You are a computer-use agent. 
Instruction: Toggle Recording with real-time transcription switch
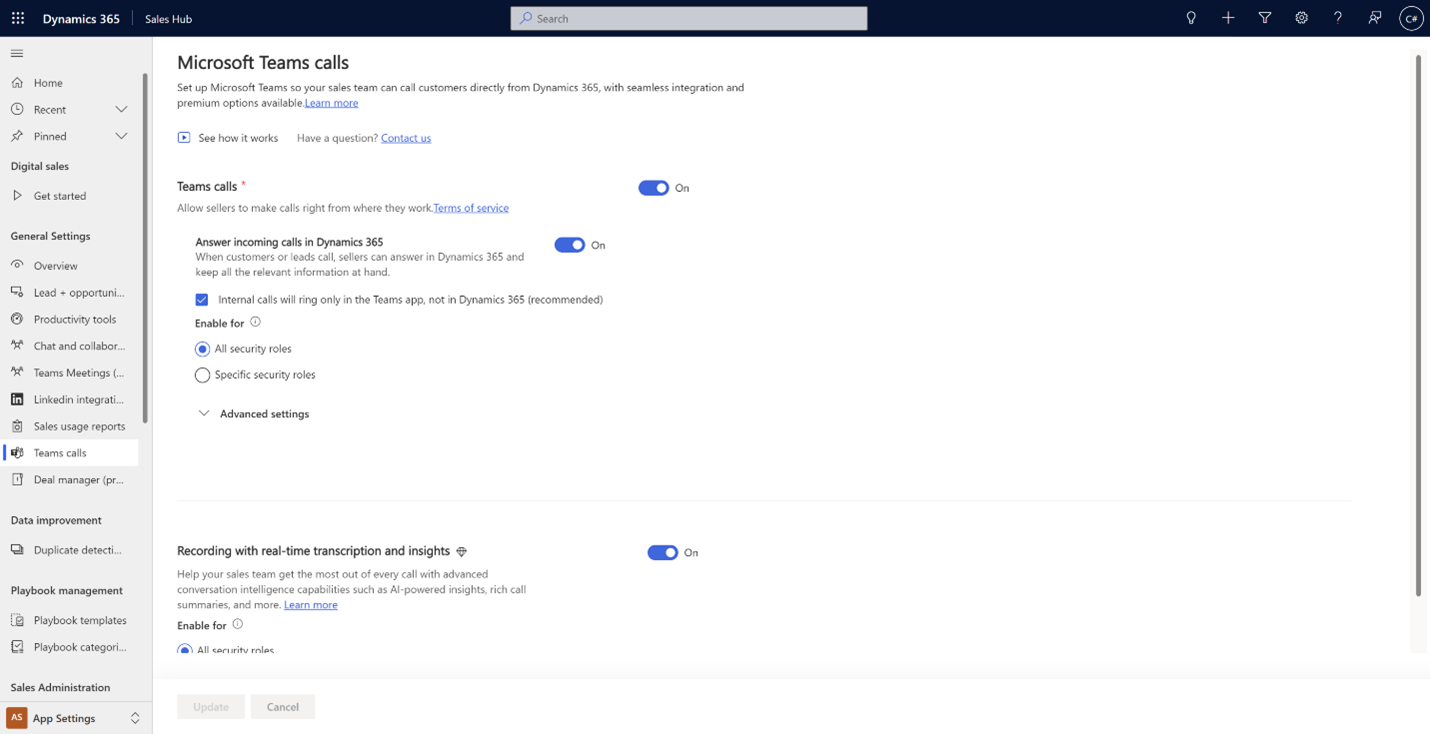point(663,552)
